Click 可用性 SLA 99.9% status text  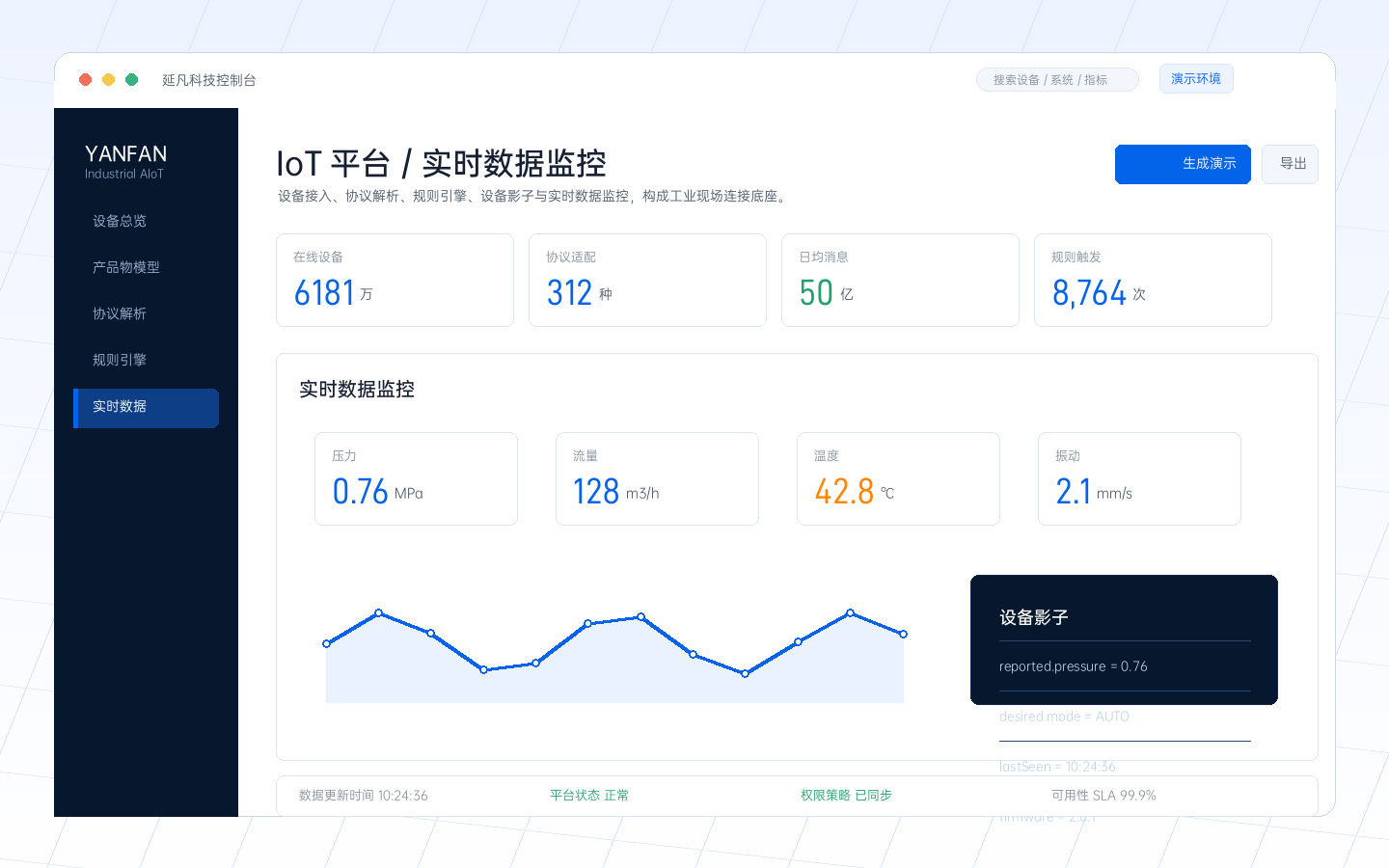(1103, 796)
